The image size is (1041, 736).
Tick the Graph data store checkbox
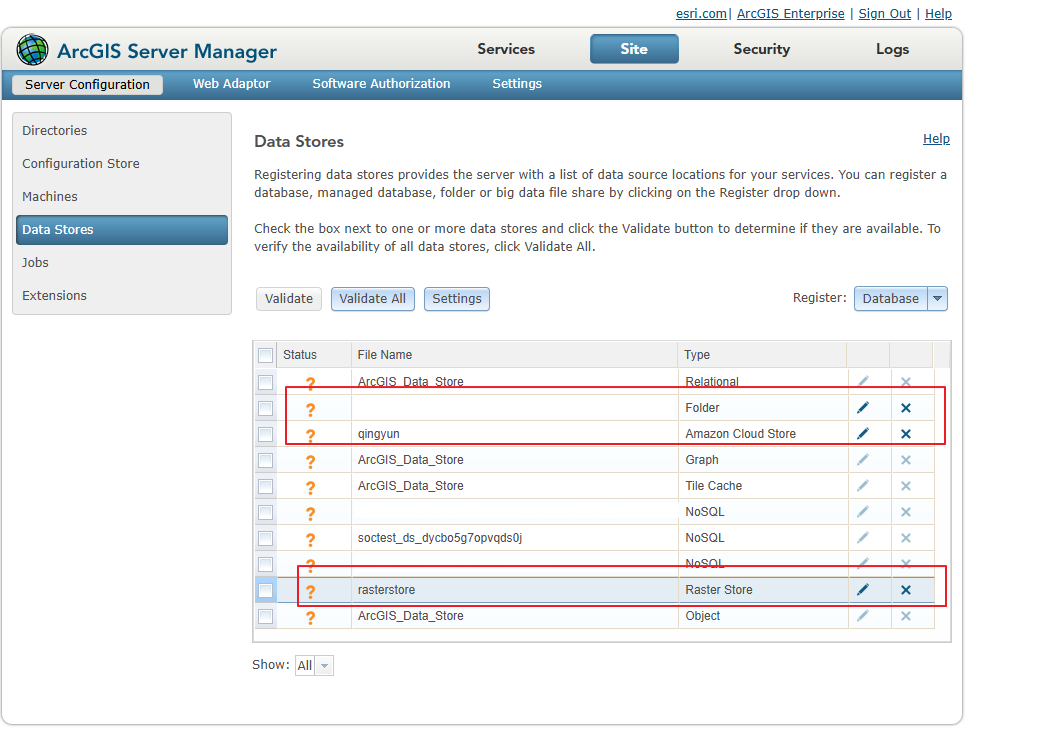coord(266,460)
